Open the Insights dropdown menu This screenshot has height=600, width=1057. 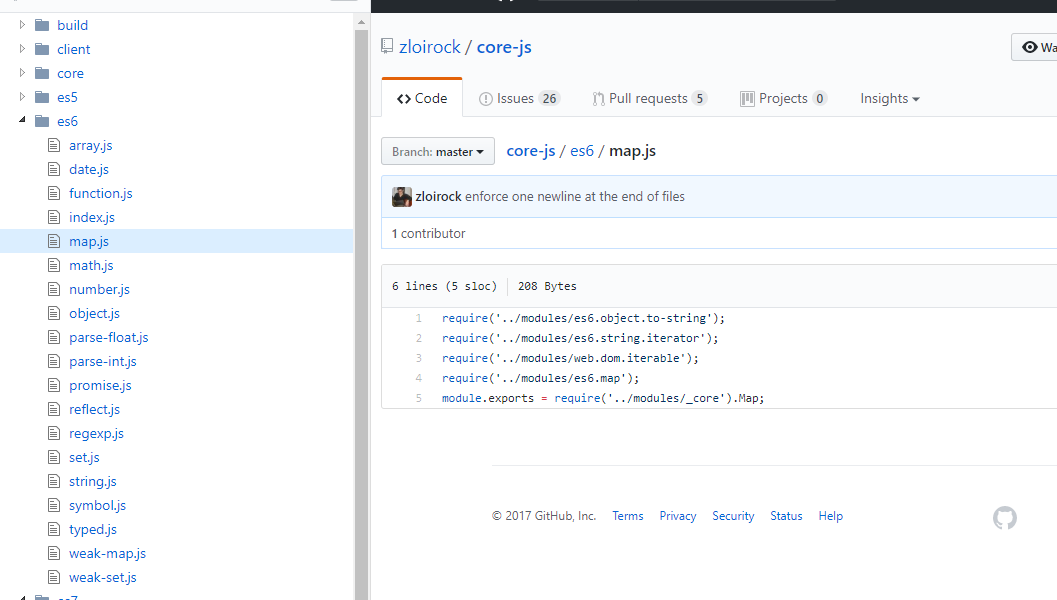889,98
